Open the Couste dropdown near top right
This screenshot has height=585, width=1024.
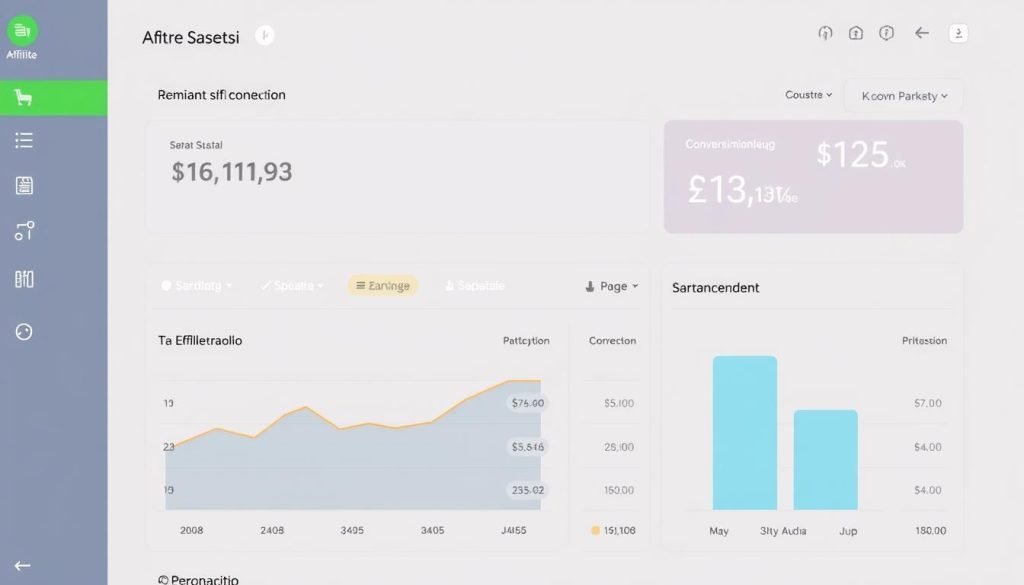pos(806,95)
